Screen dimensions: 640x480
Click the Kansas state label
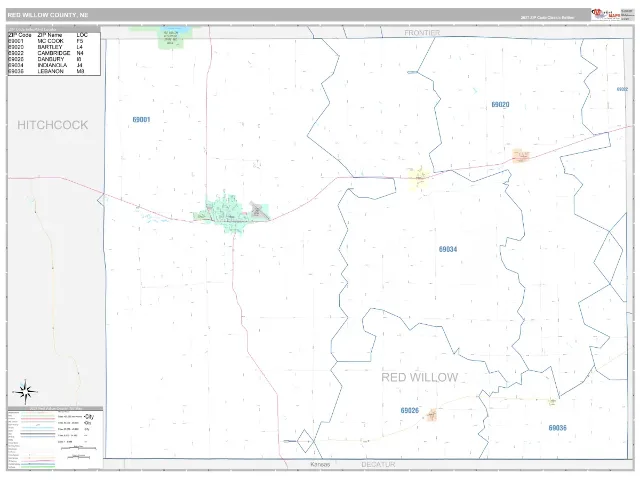pyautogui.click(x=320, y=464)
